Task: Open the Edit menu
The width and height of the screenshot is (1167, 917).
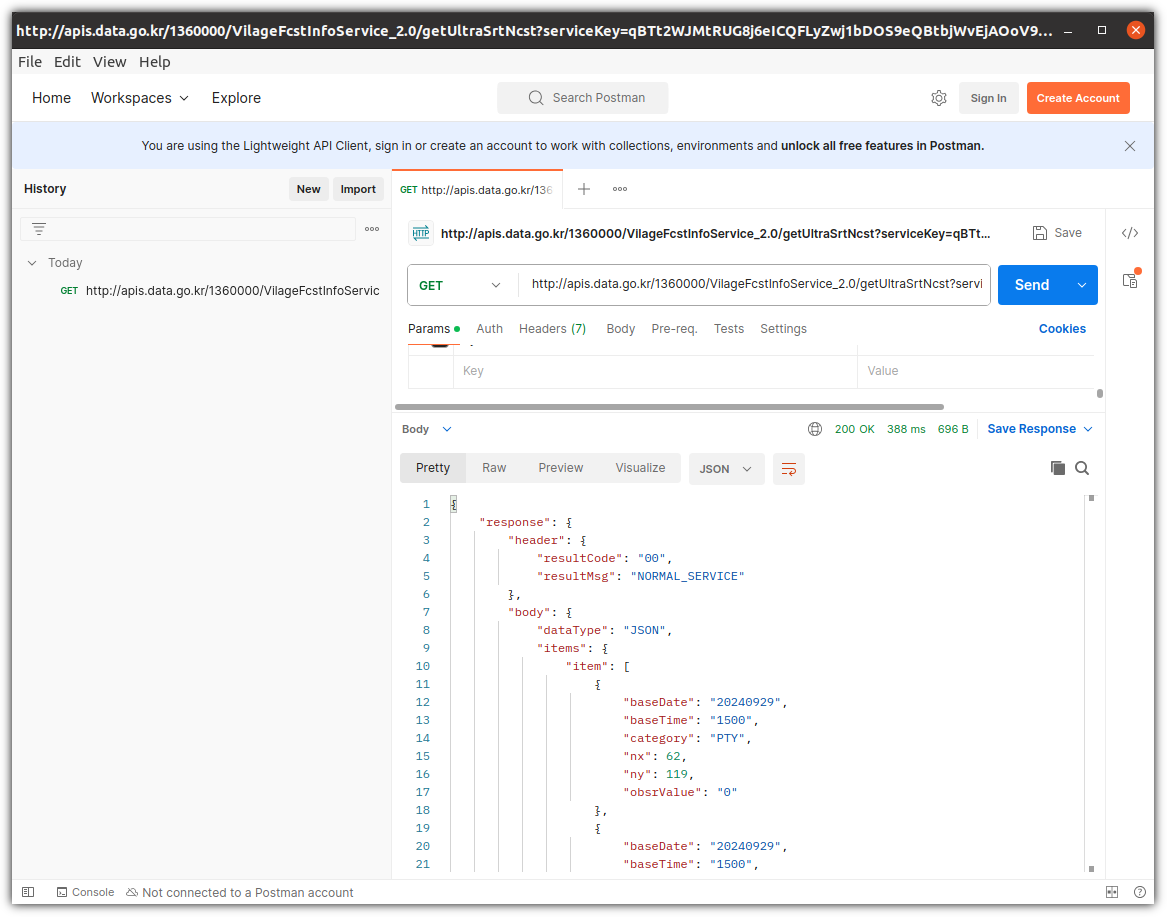Action: 67,62
